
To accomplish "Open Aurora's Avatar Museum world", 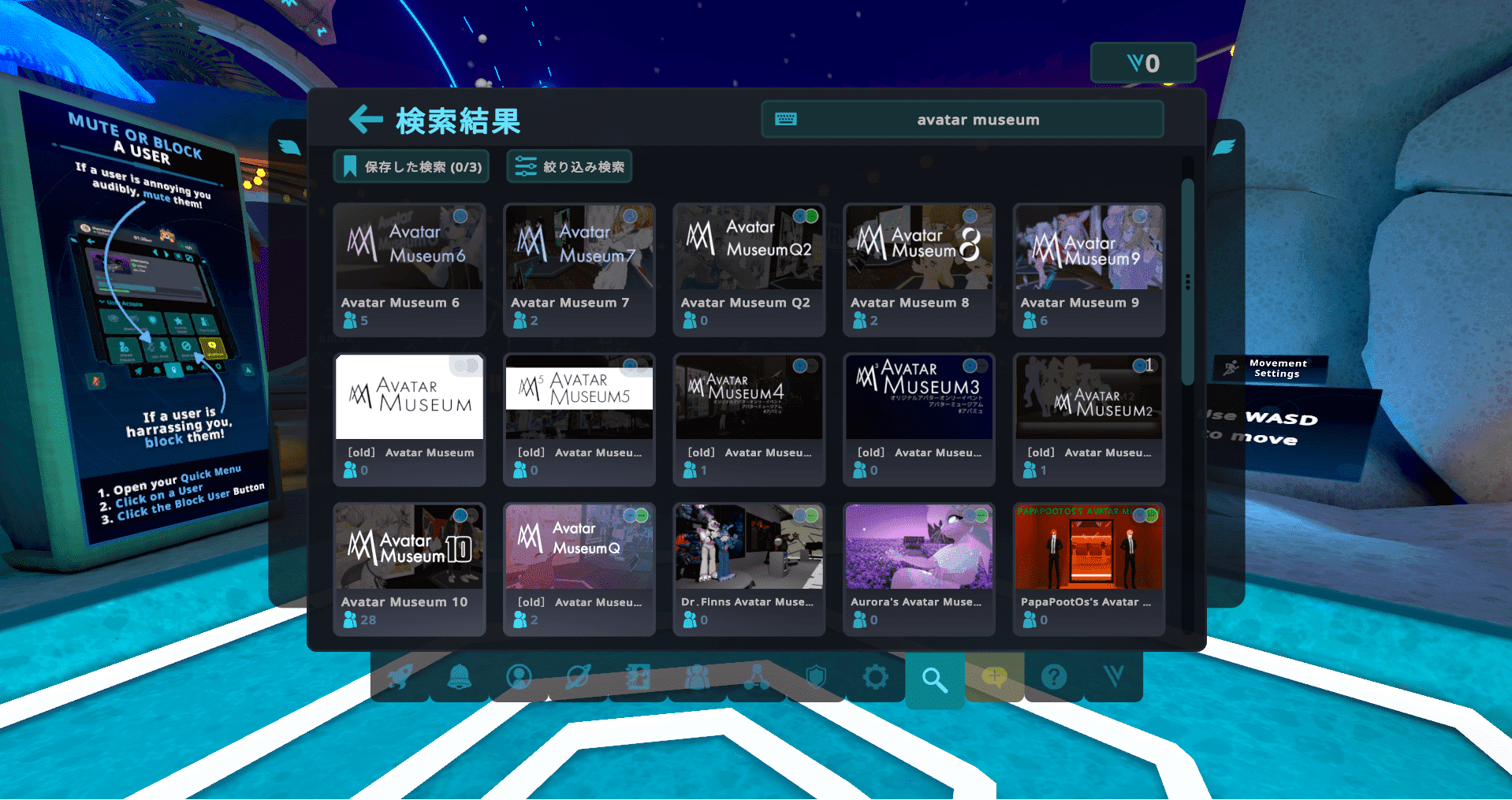I will [x=919, y=569].
